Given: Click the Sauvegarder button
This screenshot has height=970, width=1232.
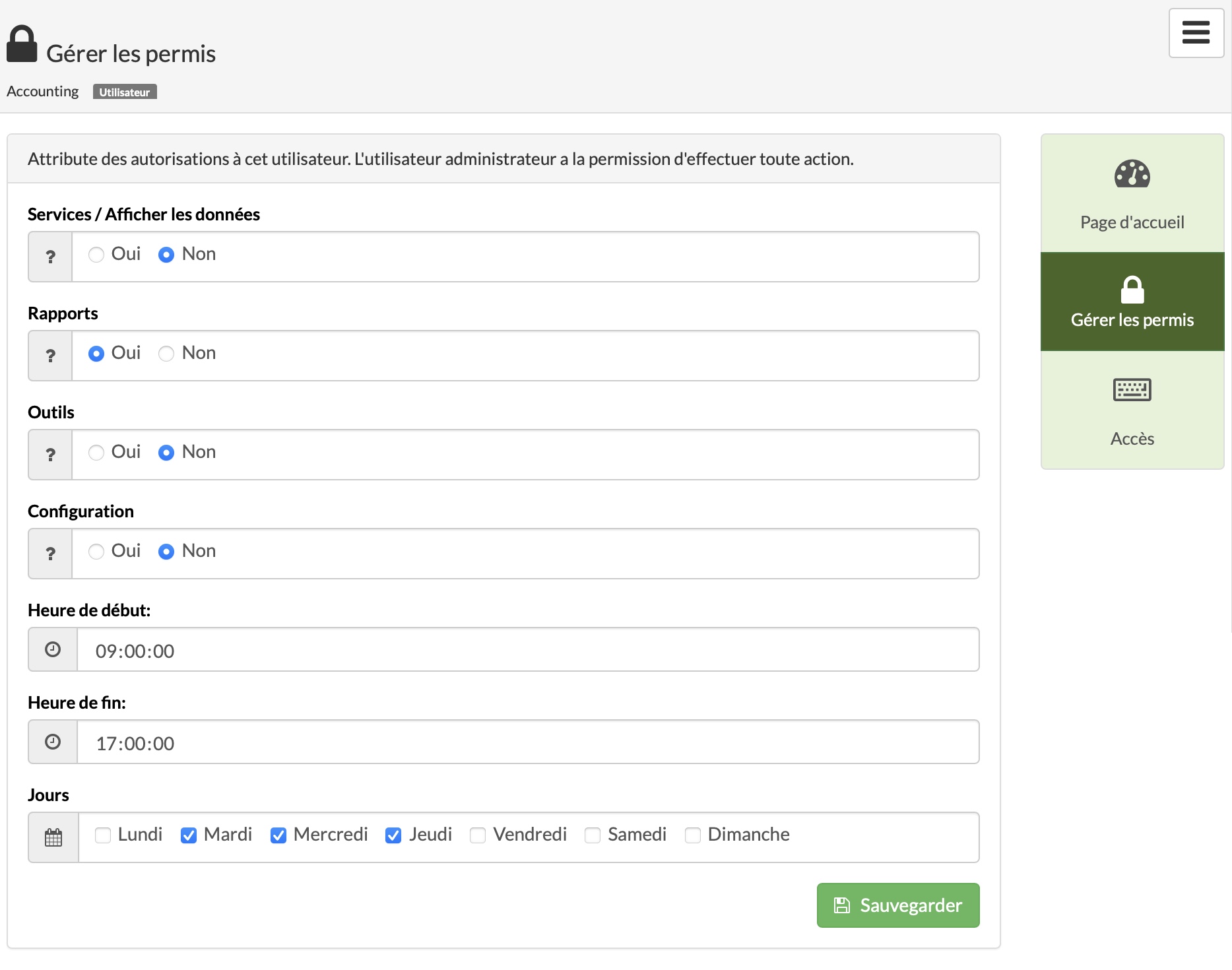Looking at the screenshot, I should tap(898, 905).
